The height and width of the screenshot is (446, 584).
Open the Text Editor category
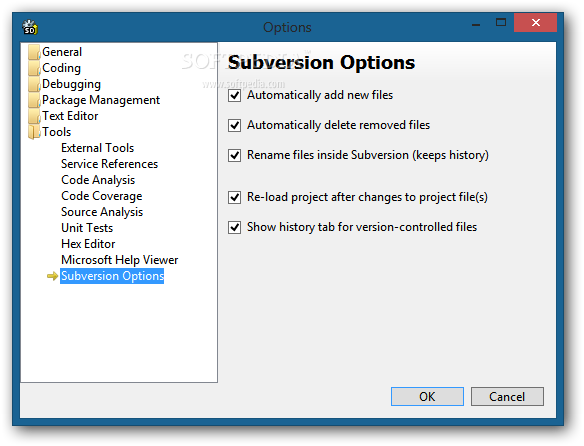pos(70,116)
